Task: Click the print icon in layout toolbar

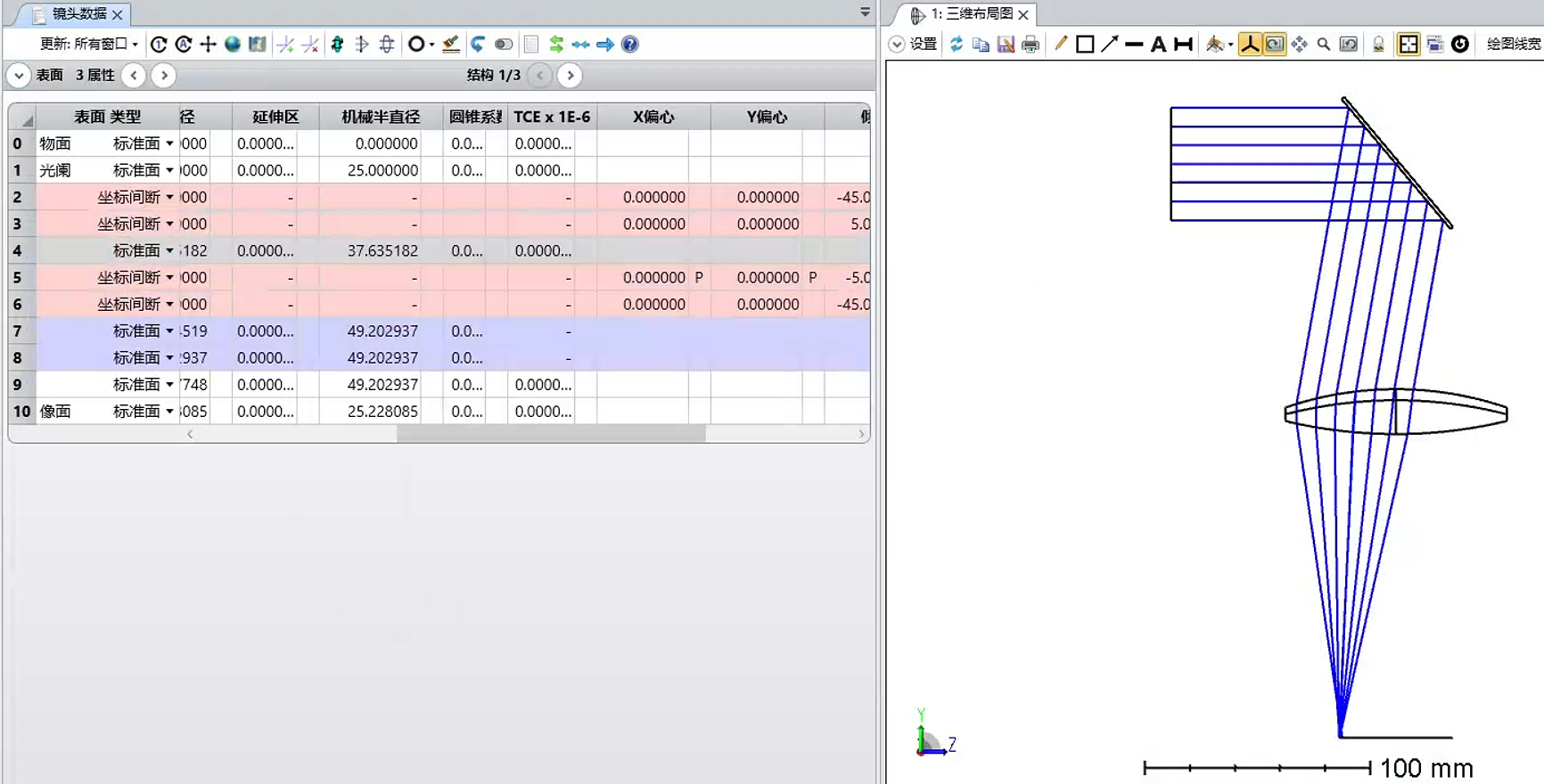Action: [1031, 45]
